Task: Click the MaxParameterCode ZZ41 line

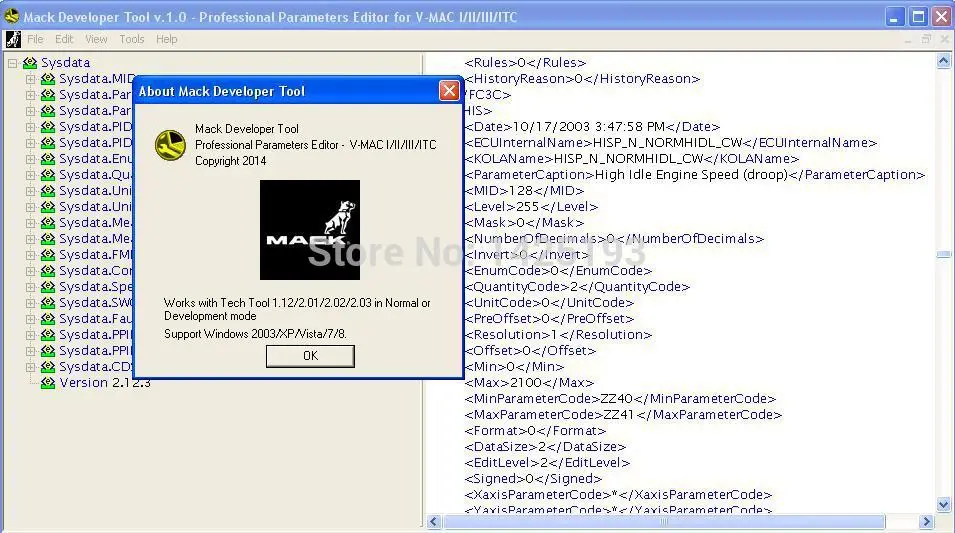Action: tap(623, 415)
